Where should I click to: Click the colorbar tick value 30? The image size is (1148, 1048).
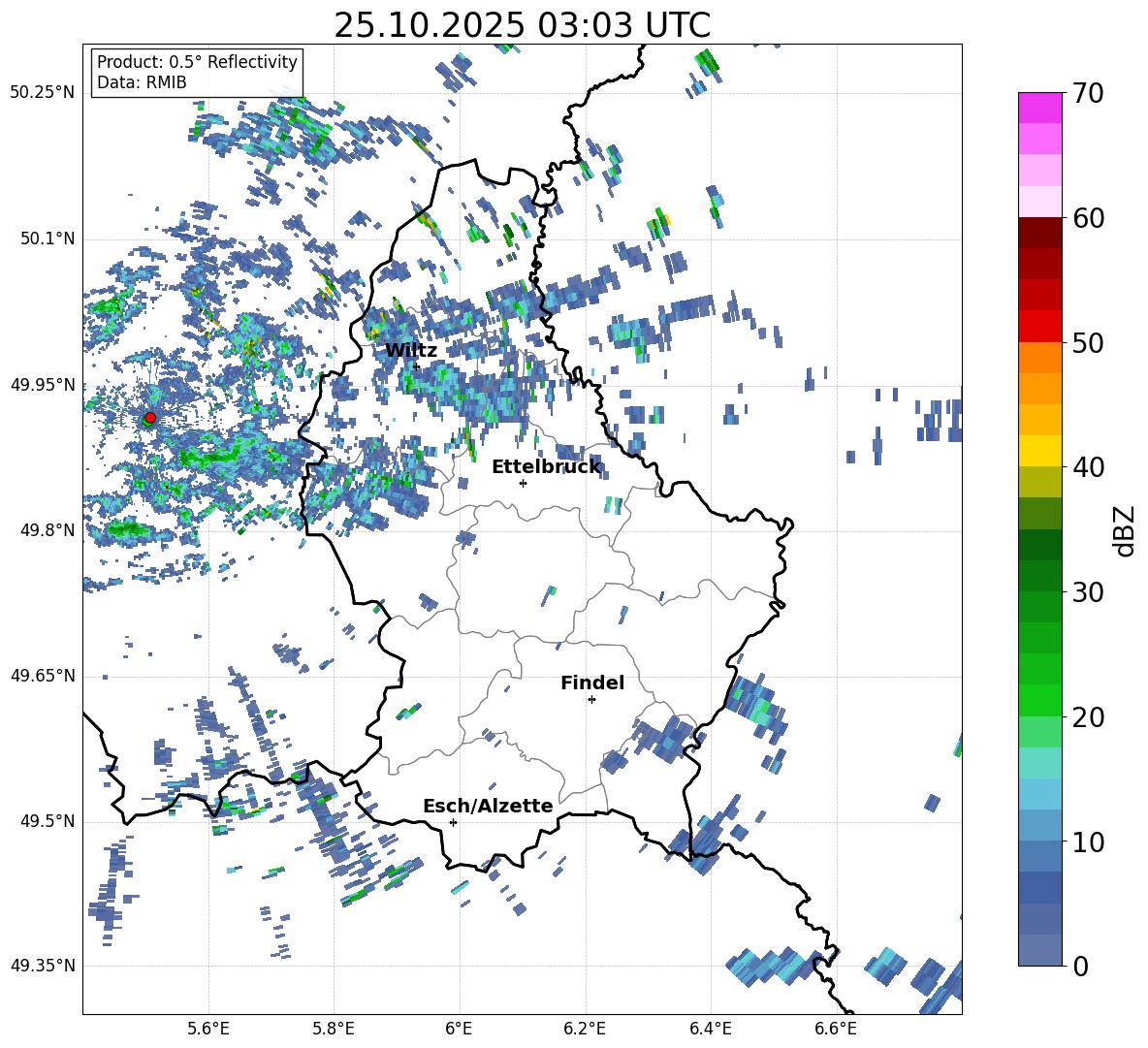1088,592
